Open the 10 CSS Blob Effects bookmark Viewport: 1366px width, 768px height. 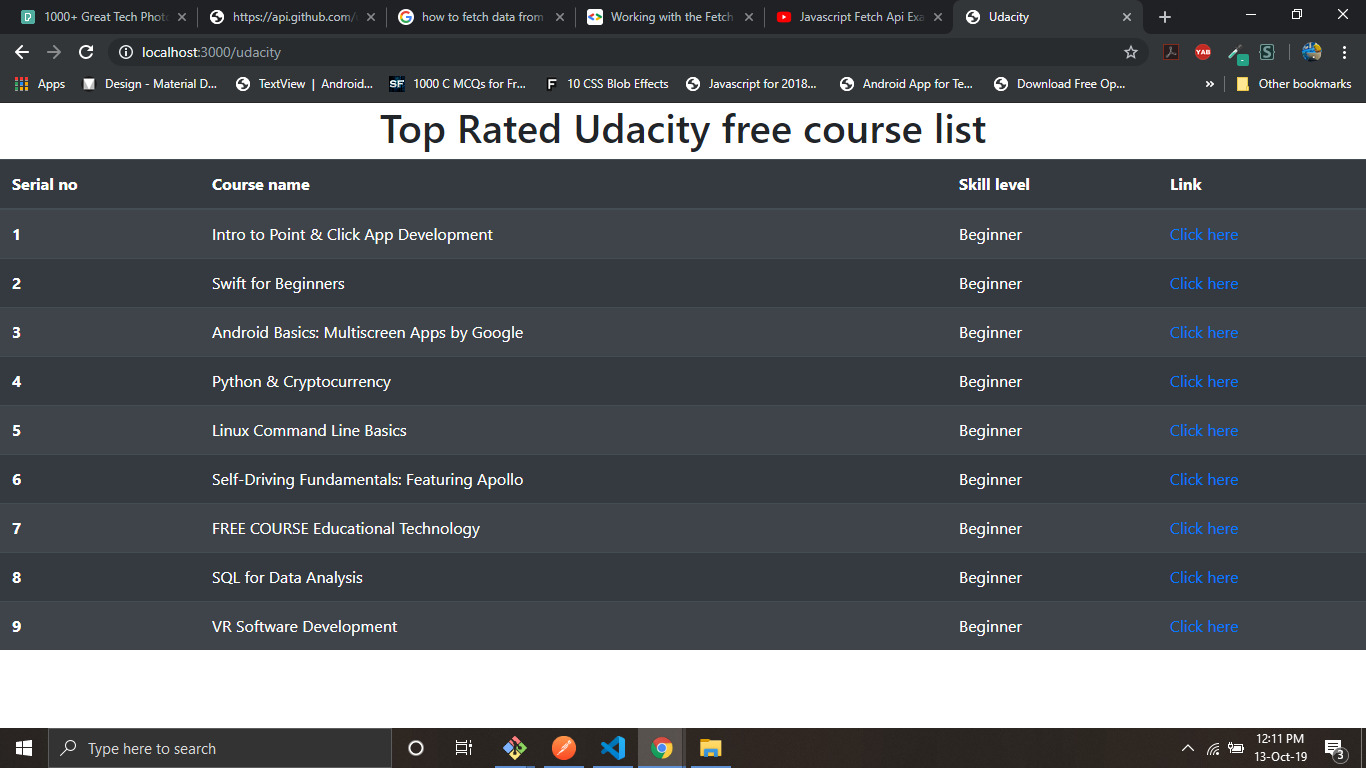pos(607,84)
